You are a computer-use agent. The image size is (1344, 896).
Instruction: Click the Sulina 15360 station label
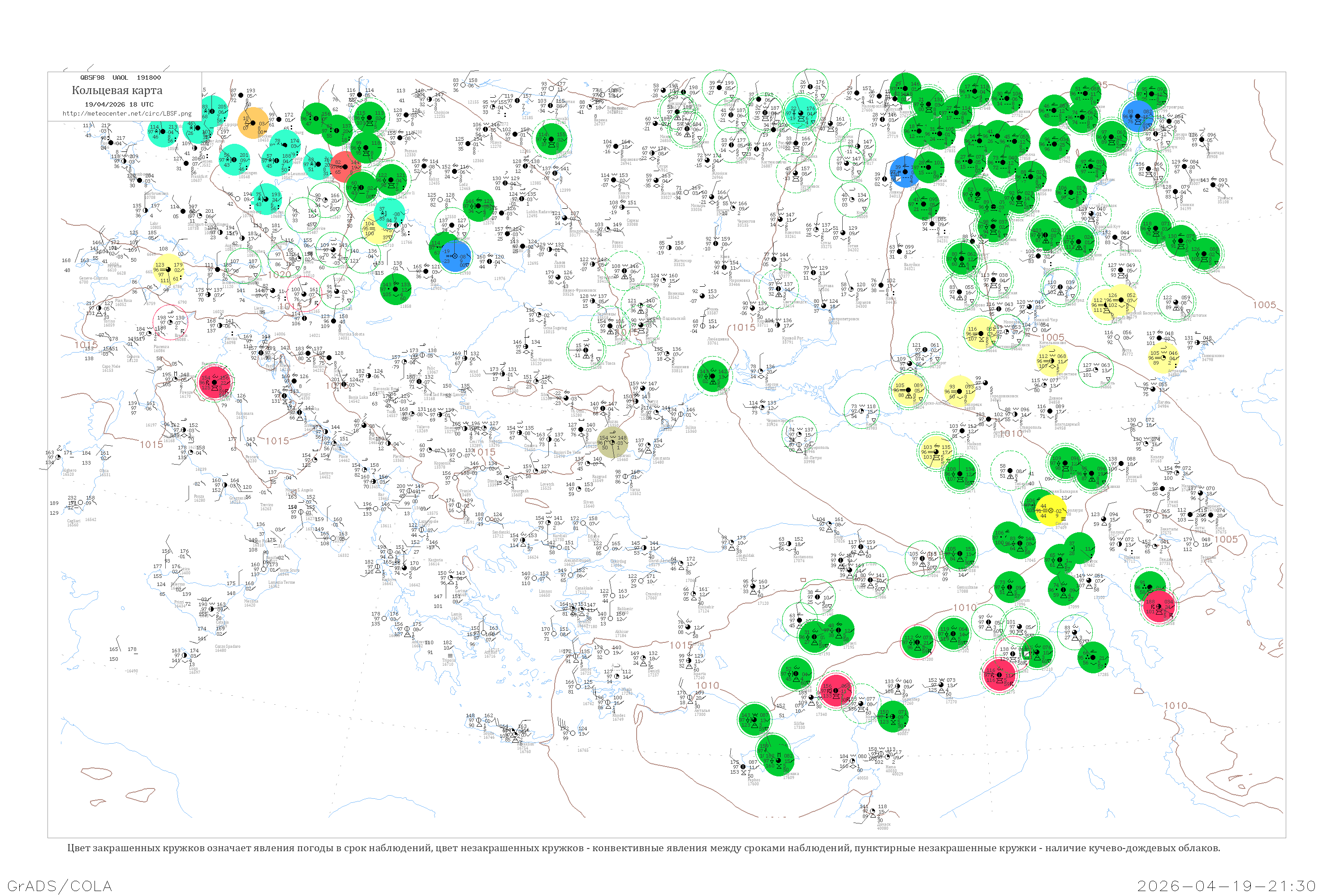tap(691, 429)
